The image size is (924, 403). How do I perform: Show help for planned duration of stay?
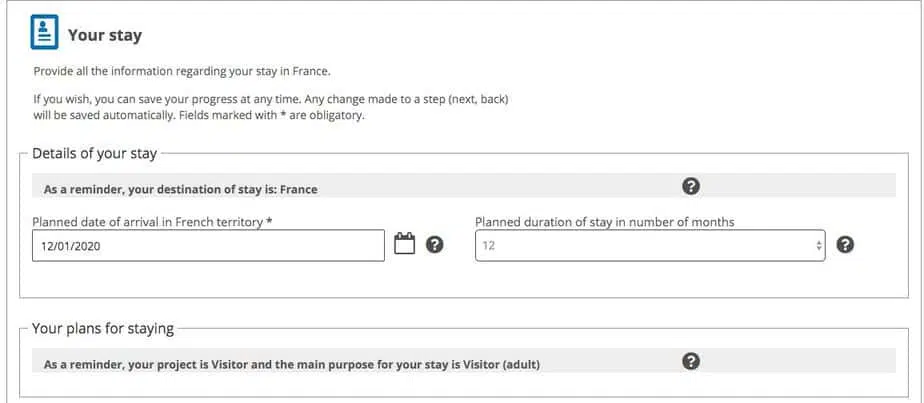845,245
